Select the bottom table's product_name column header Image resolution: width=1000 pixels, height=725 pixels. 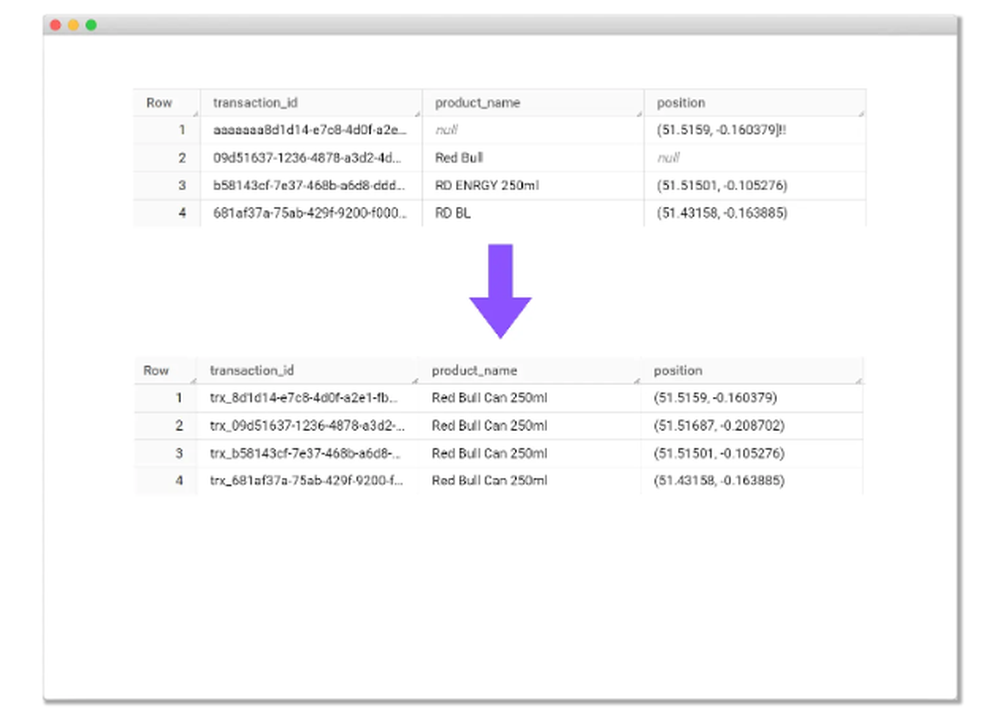[x=530, y=370]
